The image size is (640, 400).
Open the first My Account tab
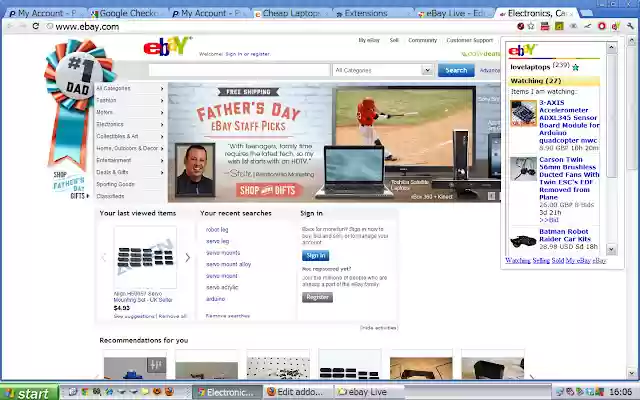point(45,13)
